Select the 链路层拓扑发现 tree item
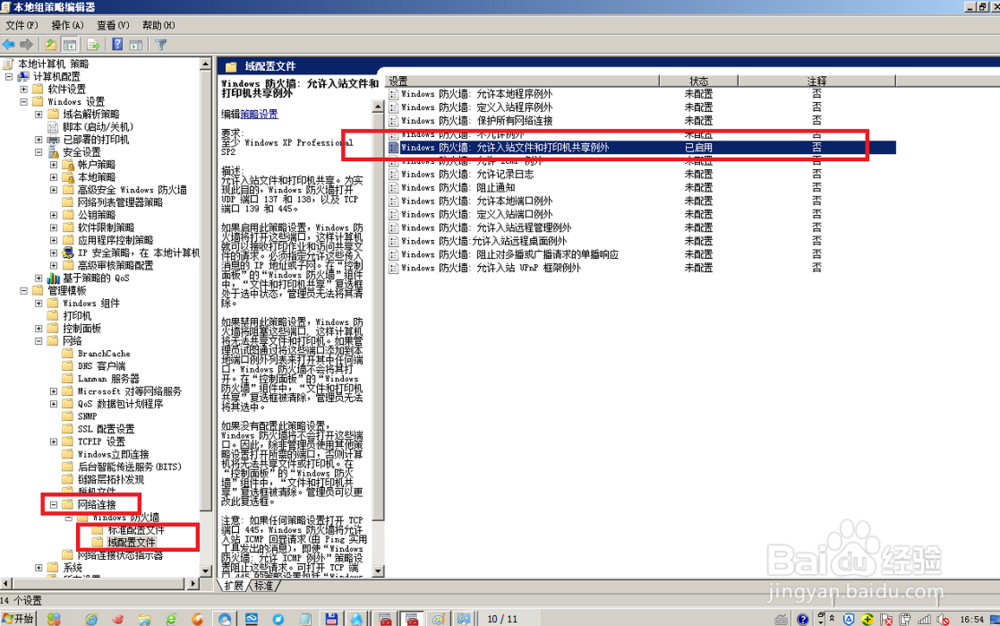The height and width of the screenshot is (626, 1000). pos(110,479)
